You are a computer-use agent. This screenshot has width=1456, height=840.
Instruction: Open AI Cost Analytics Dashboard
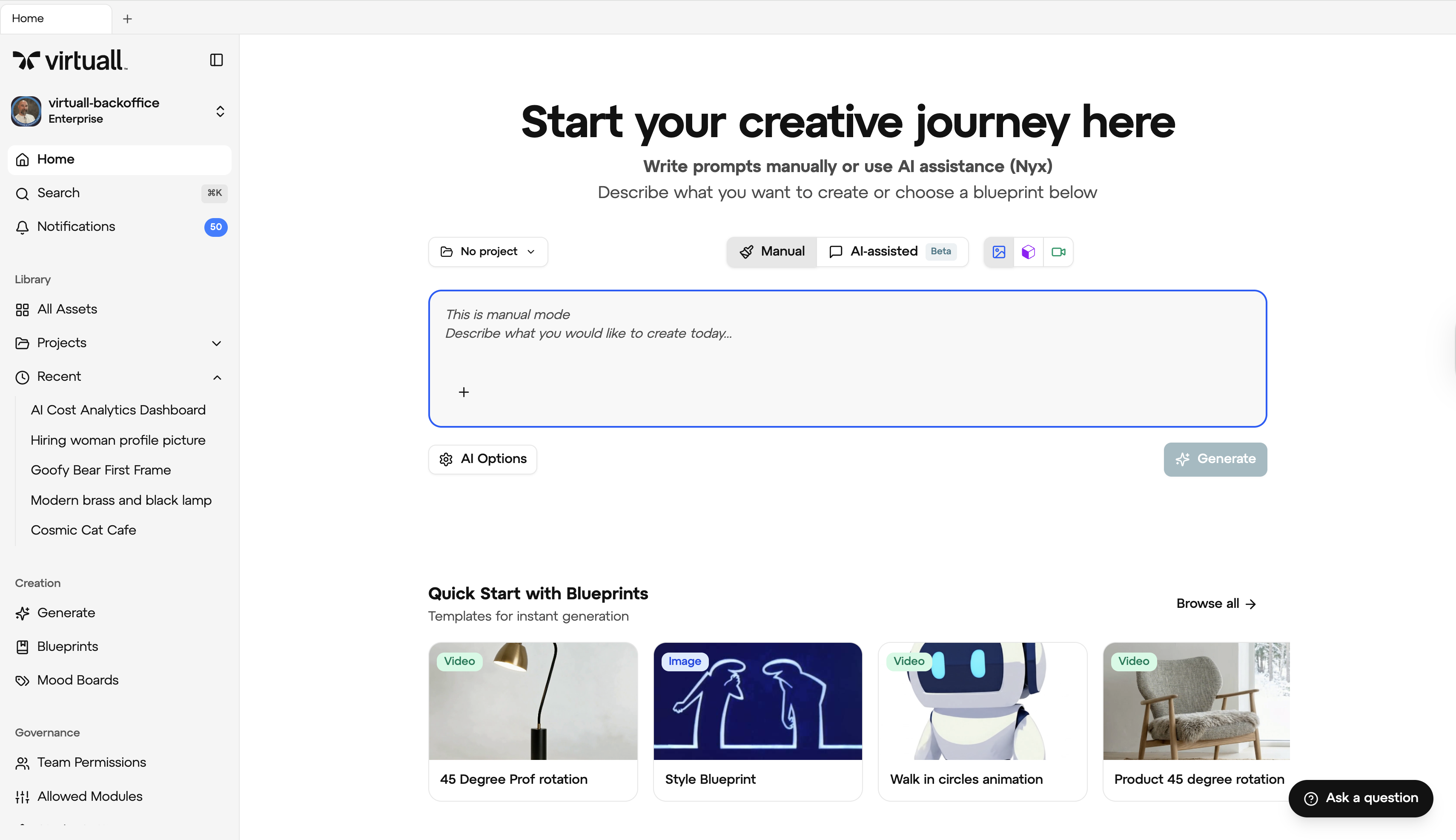coord(118,410)
